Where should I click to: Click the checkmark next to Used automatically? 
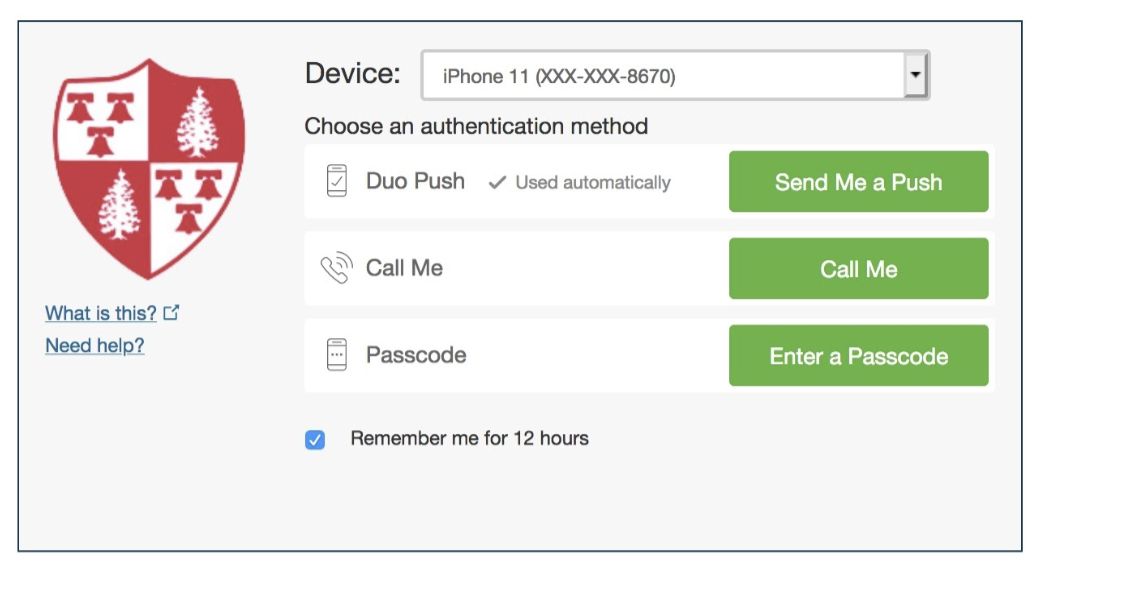pyautogui.click(x=497, y=183)
